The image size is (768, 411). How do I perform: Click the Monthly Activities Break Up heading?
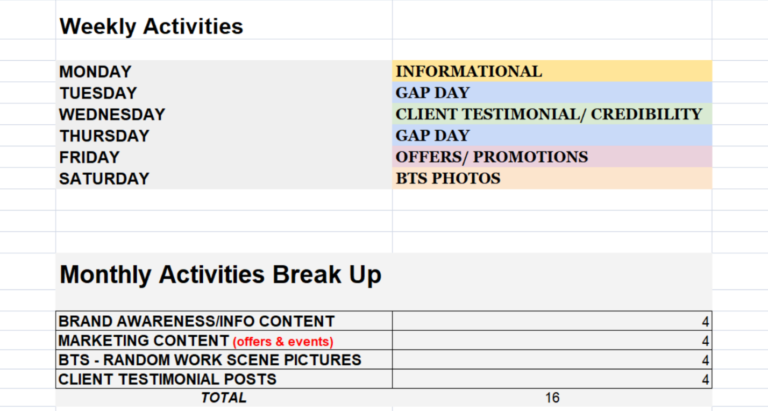pos(221,276)
